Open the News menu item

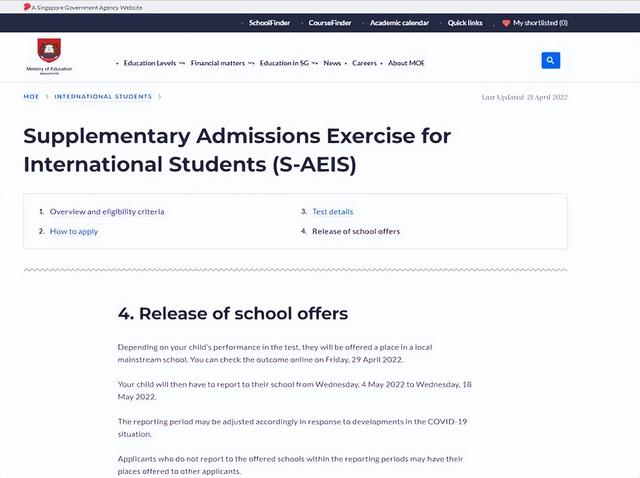[332, 63]
